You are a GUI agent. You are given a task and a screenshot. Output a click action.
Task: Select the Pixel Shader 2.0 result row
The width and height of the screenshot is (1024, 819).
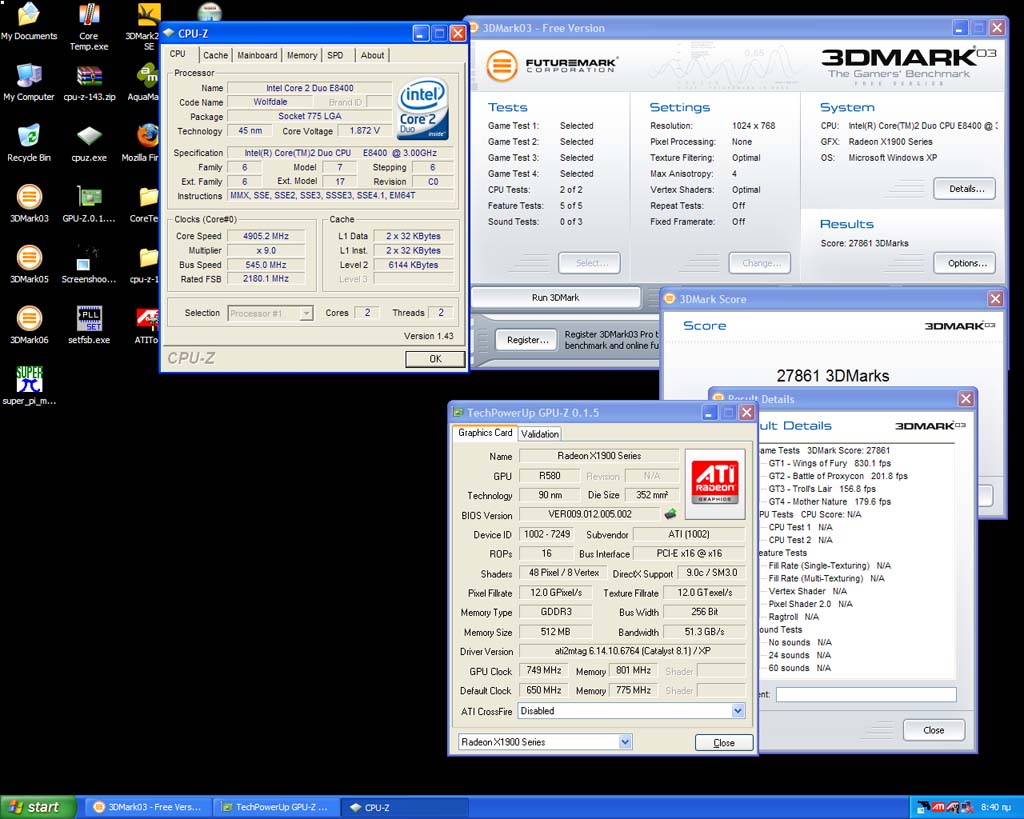pos(810,604)
